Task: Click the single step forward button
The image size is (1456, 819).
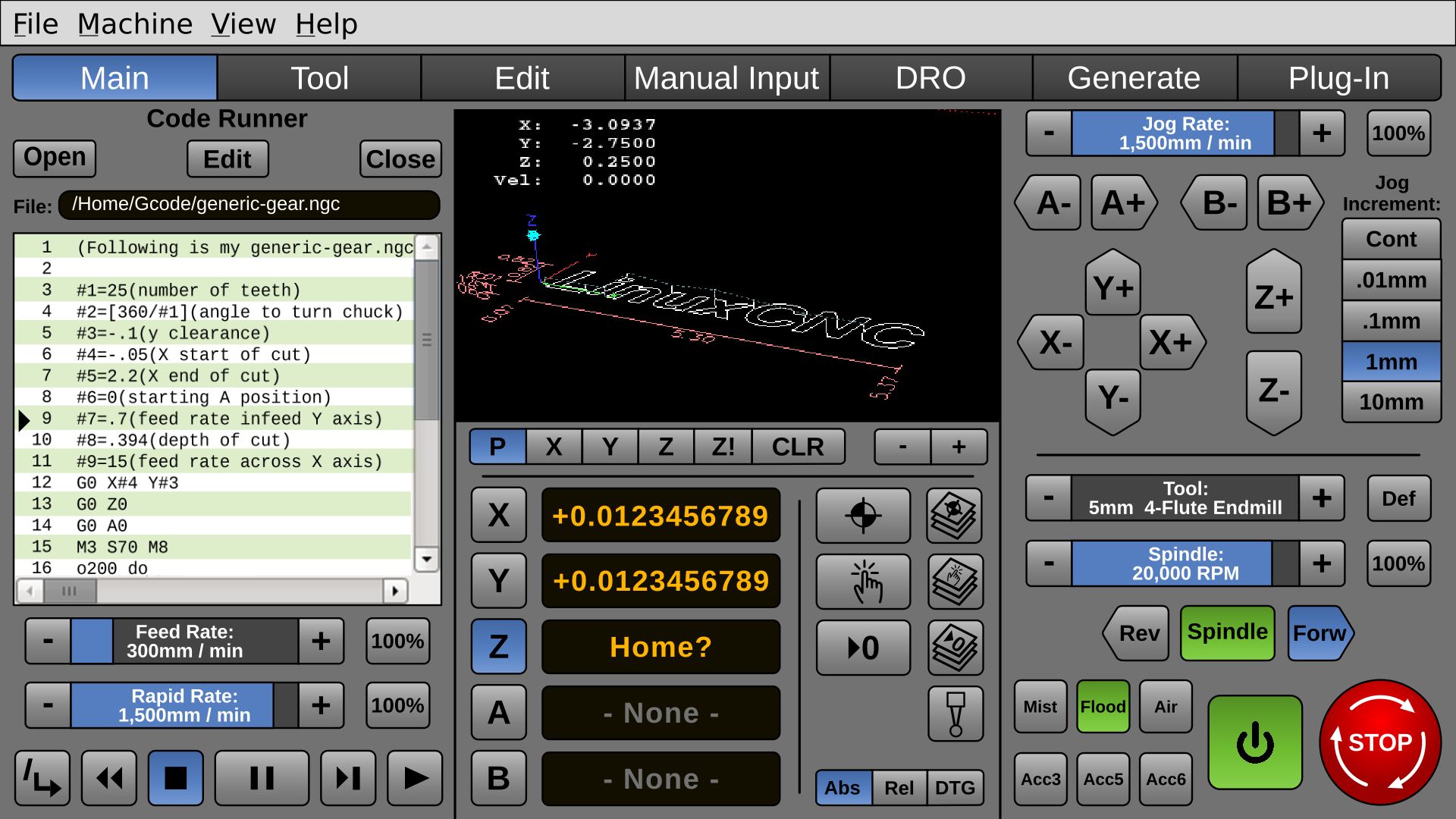Action: click(348, 778)
